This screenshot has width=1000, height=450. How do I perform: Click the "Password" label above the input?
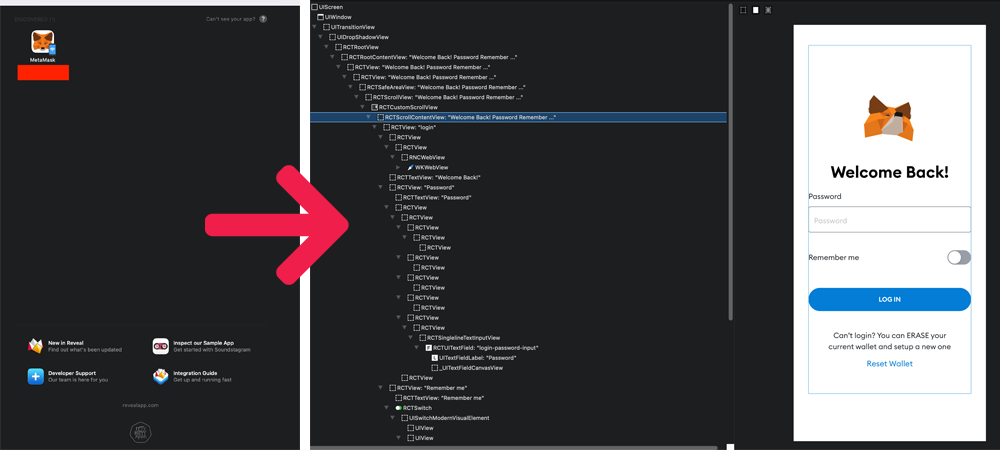[825, 196]
